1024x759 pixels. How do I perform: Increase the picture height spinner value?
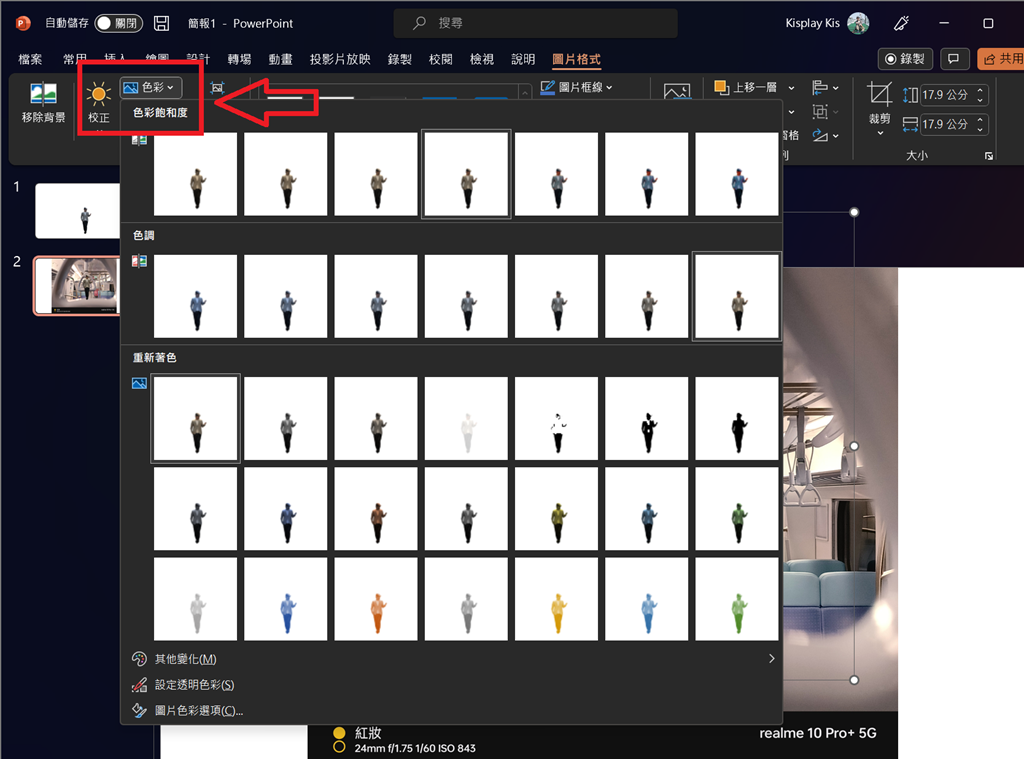(x=980, y=91)
